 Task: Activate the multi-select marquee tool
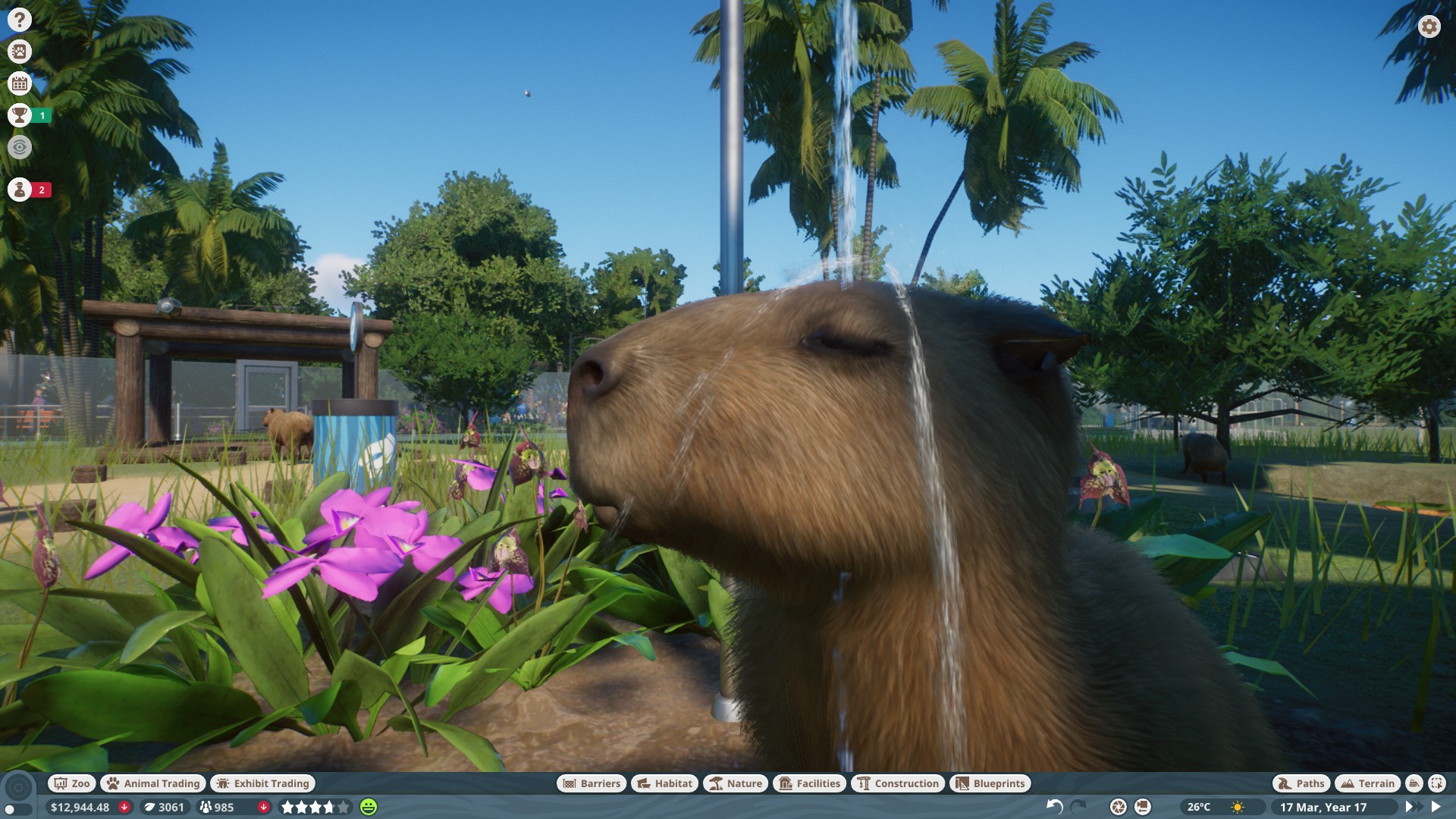click(x=1436, y=783)
